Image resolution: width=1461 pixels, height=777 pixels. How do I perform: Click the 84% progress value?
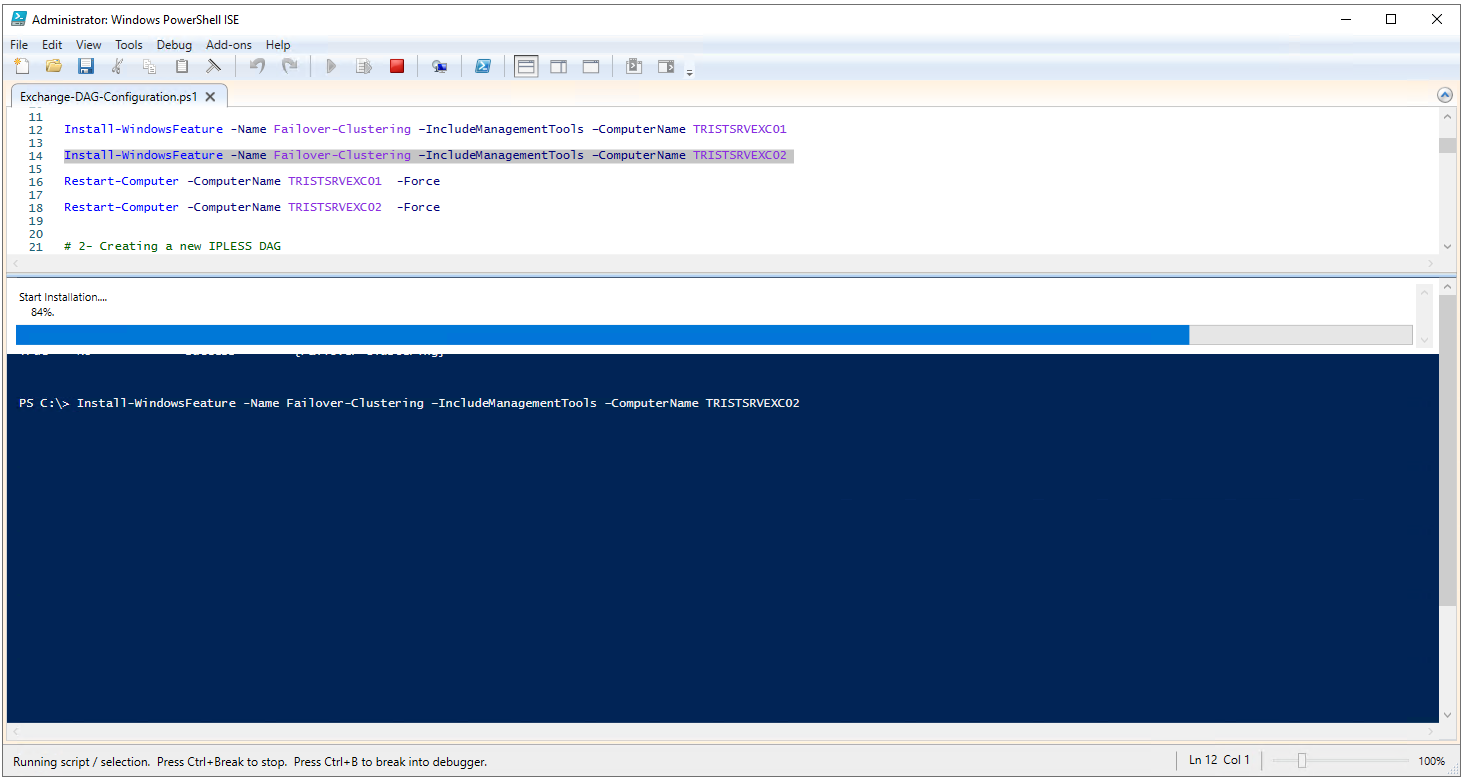(x=42, y=312)
